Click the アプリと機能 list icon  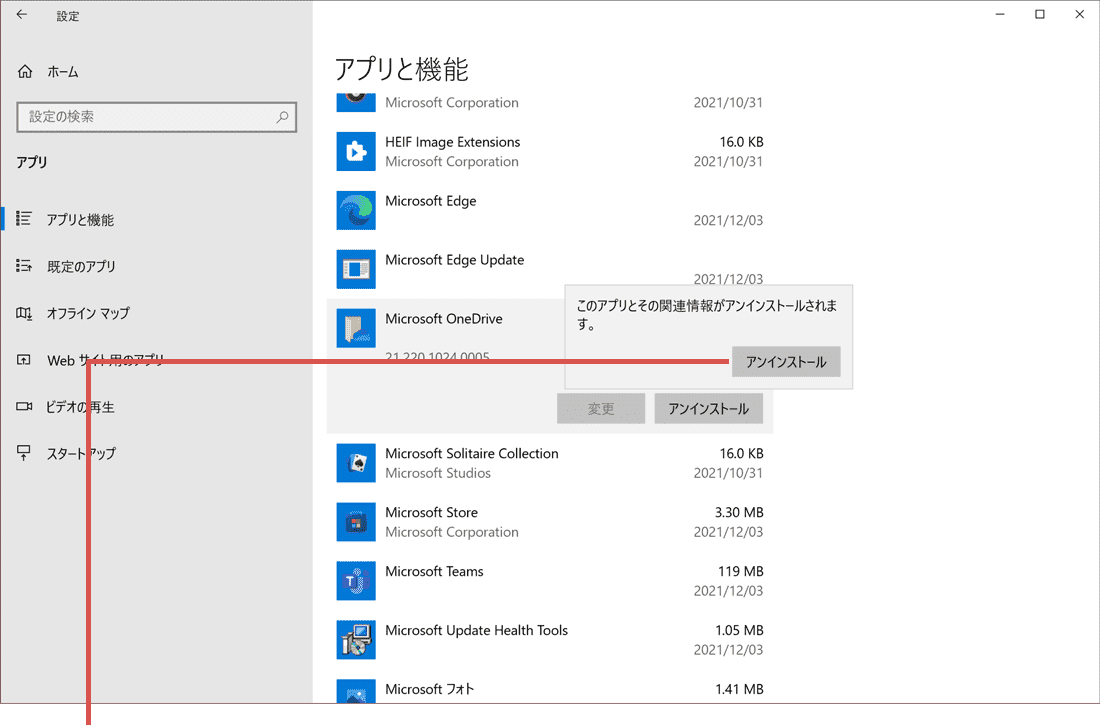(x=24, y=219)
